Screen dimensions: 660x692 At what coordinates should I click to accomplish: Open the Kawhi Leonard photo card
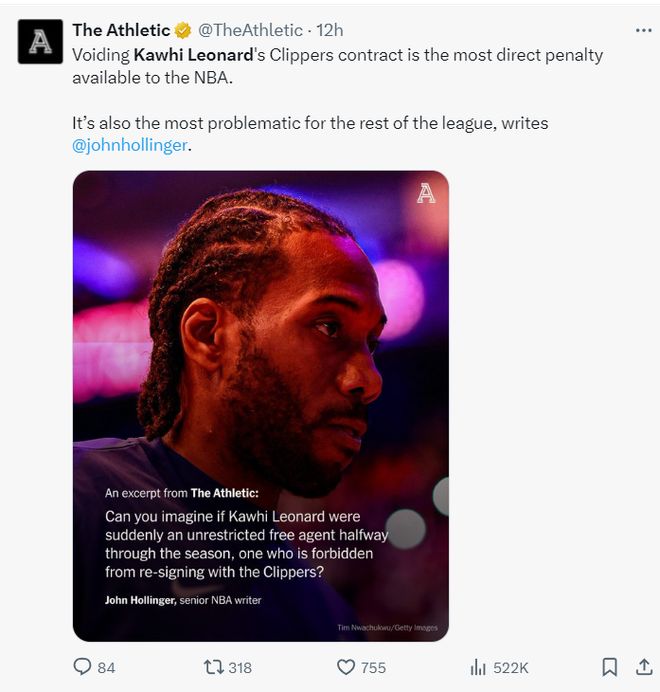(260, 400)
